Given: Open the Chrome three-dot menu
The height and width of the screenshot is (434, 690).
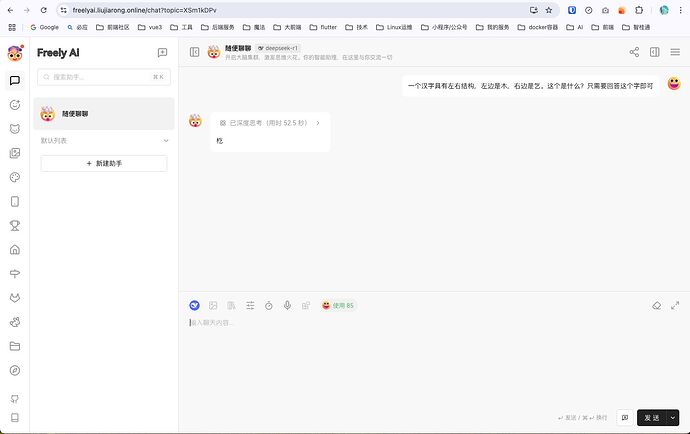Looking at the screenshot, I should [x=680, y=10].
